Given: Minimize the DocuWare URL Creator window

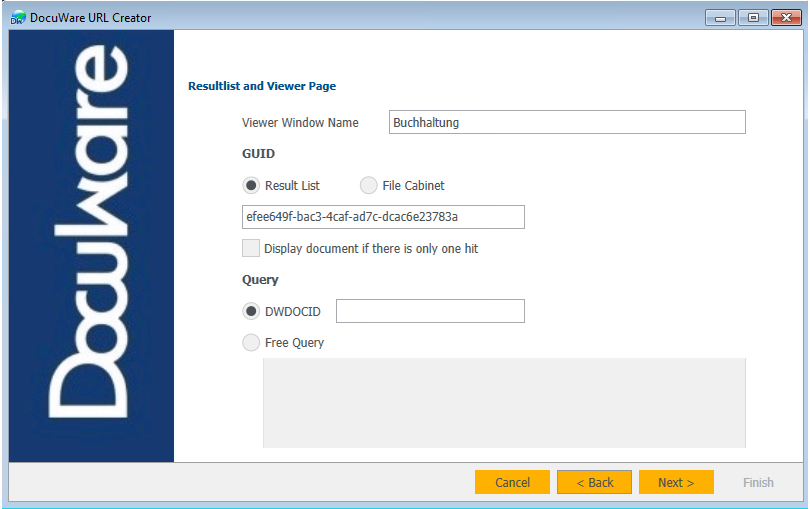Looking at the screenshot, I should click(721, 18).
